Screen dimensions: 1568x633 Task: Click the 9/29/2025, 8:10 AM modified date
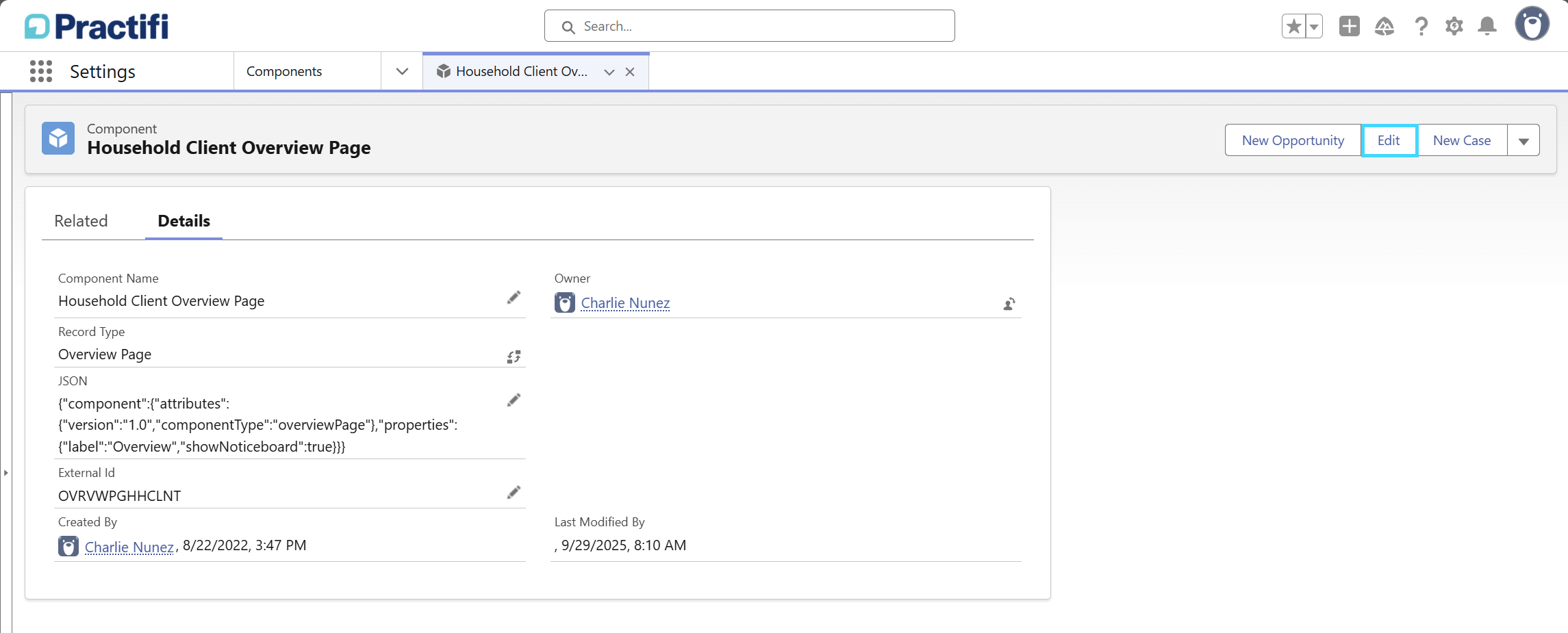pos(624,545)
